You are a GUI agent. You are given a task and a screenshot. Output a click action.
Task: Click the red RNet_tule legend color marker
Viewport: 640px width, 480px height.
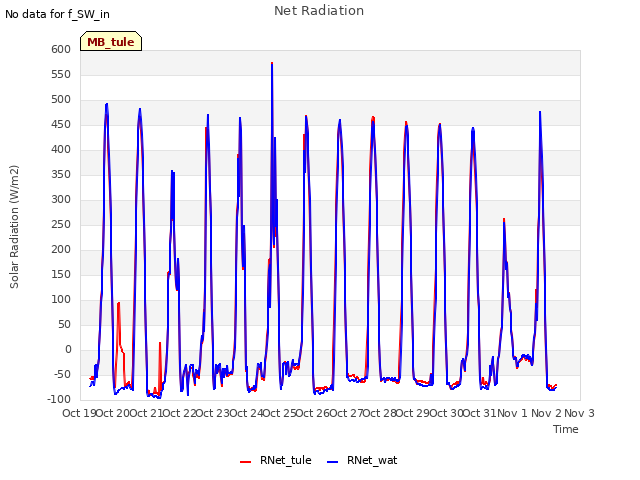click(x=245, y=462)
